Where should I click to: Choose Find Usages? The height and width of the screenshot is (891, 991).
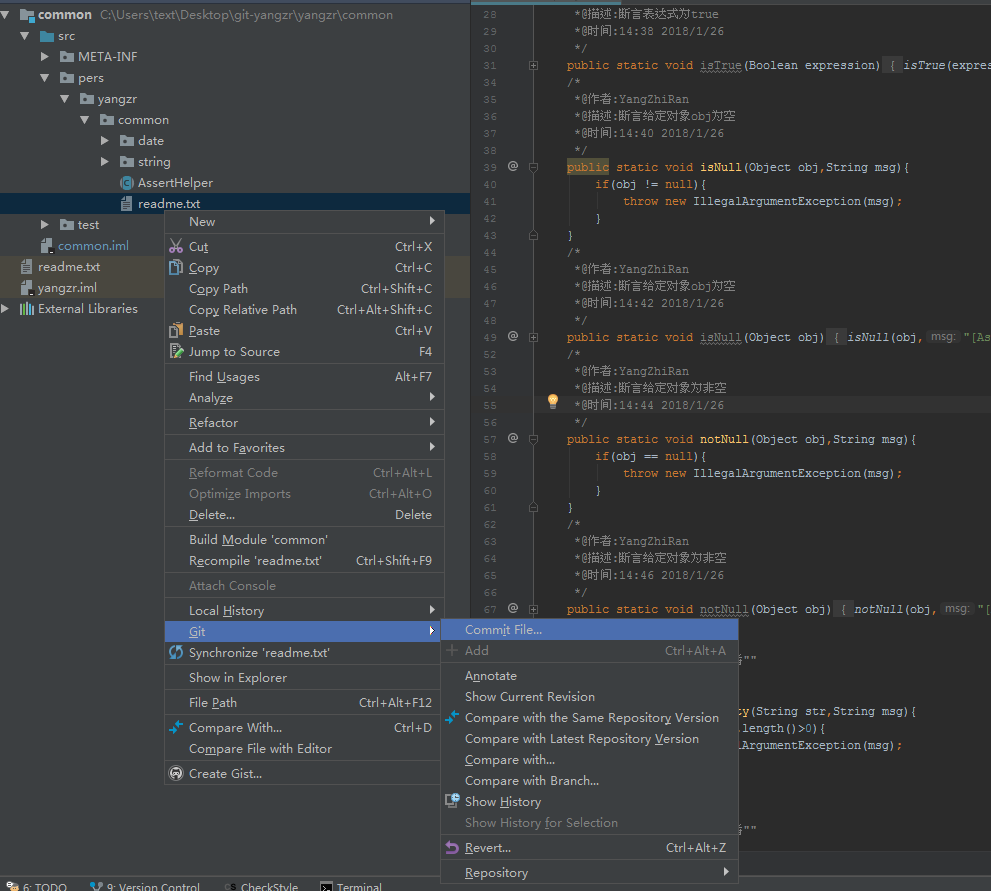(305, 377)
